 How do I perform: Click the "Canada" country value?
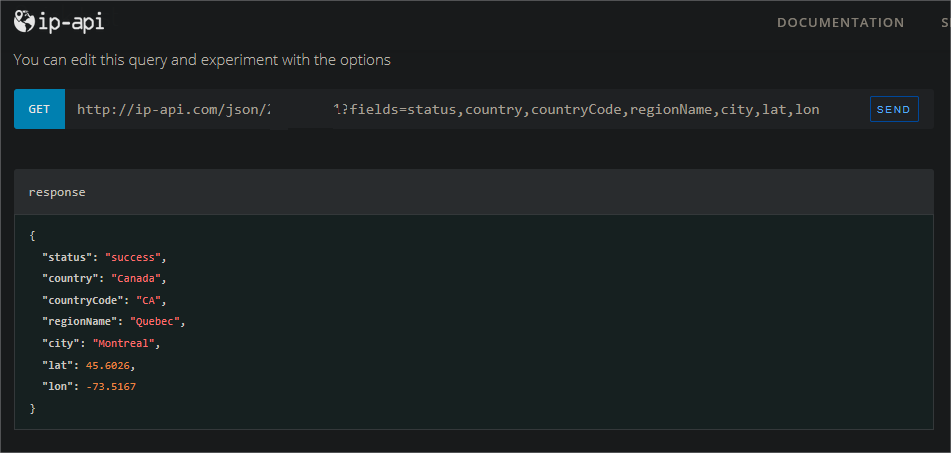click(136, 279)
